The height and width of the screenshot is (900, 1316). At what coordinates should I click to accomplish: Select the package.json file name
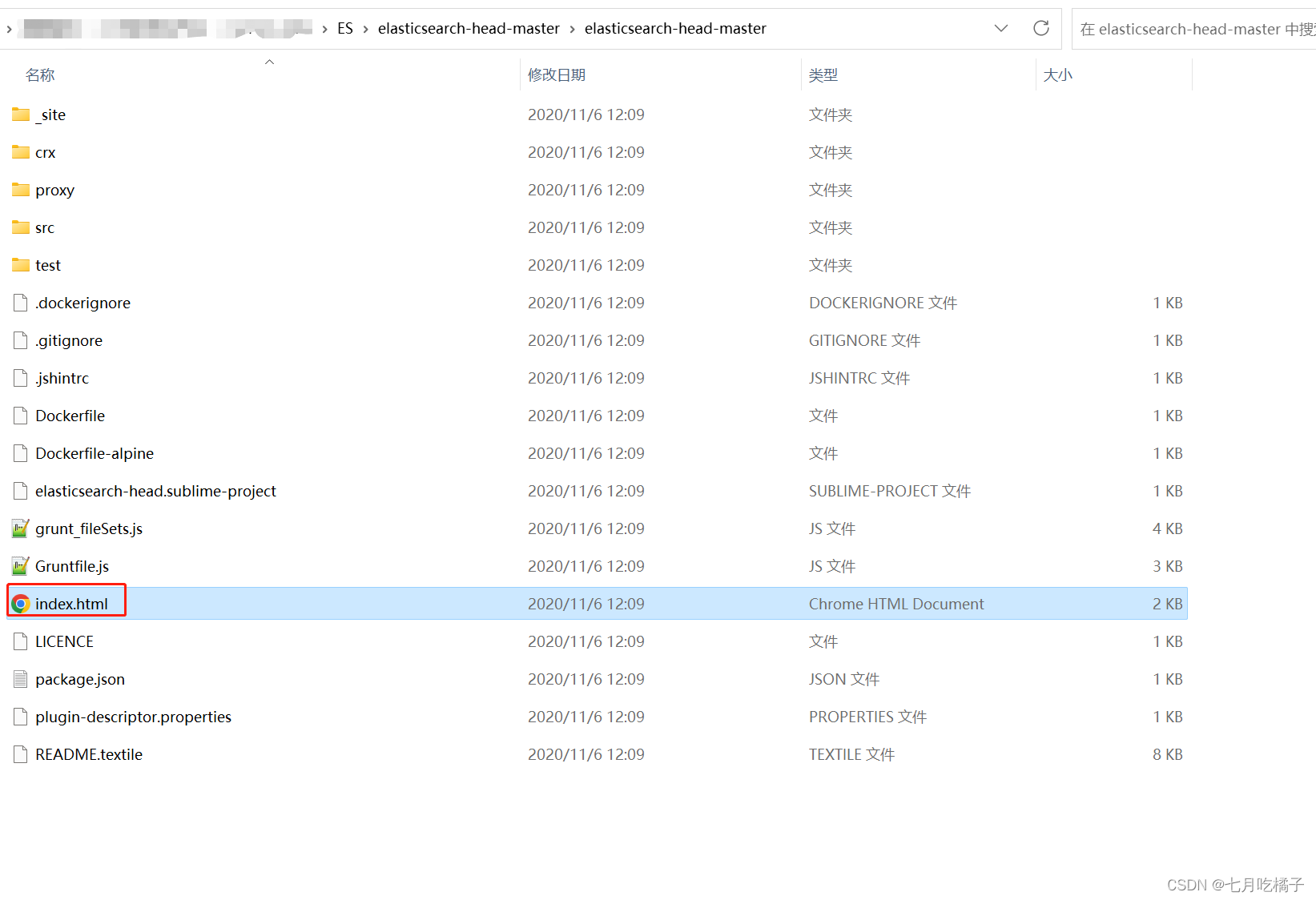pos(80,679)
